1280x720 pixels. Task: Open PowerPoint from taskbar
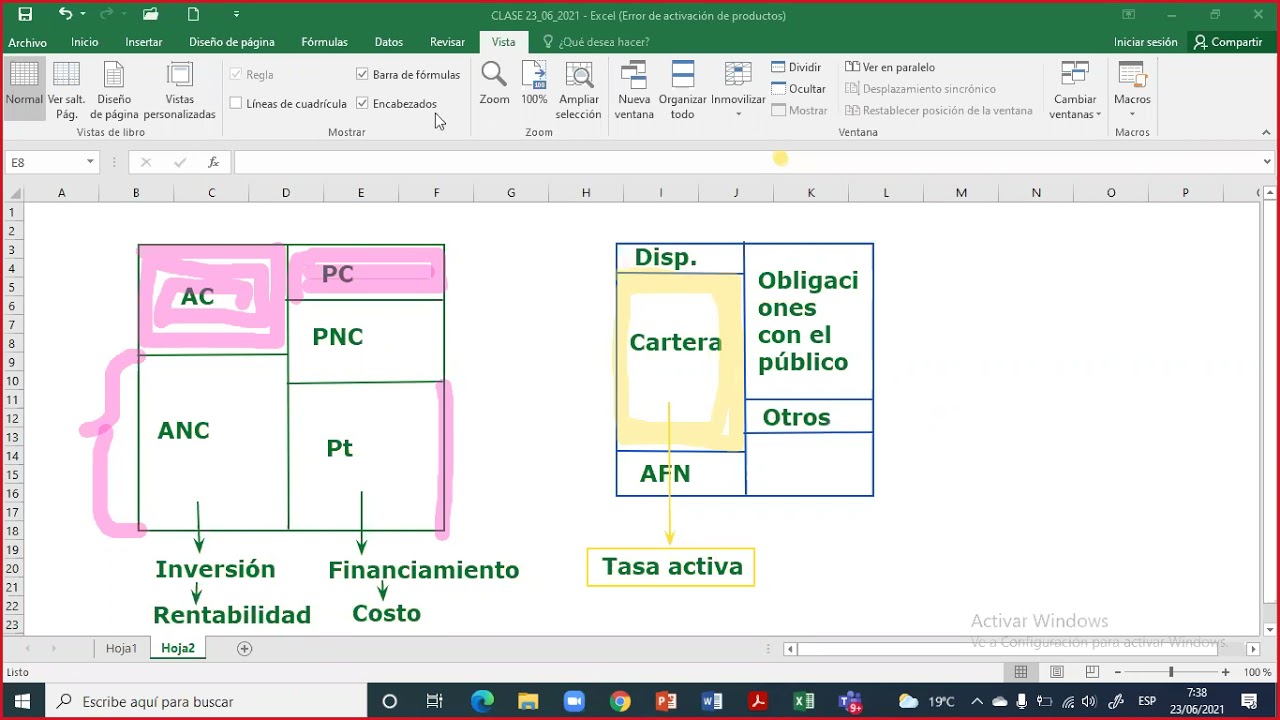click(666, 701)
